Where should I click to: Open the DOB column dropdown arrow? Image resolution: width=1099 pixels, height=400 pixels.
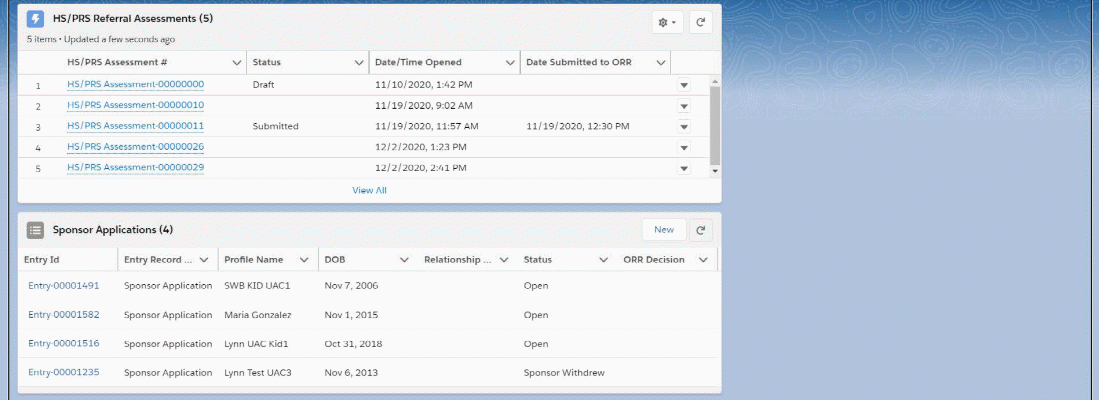(404, 260)
